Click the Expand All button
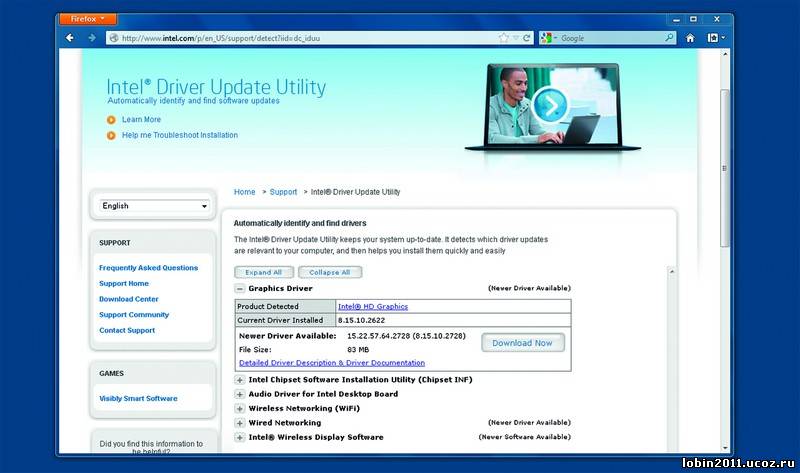 [x=264, y=272]
